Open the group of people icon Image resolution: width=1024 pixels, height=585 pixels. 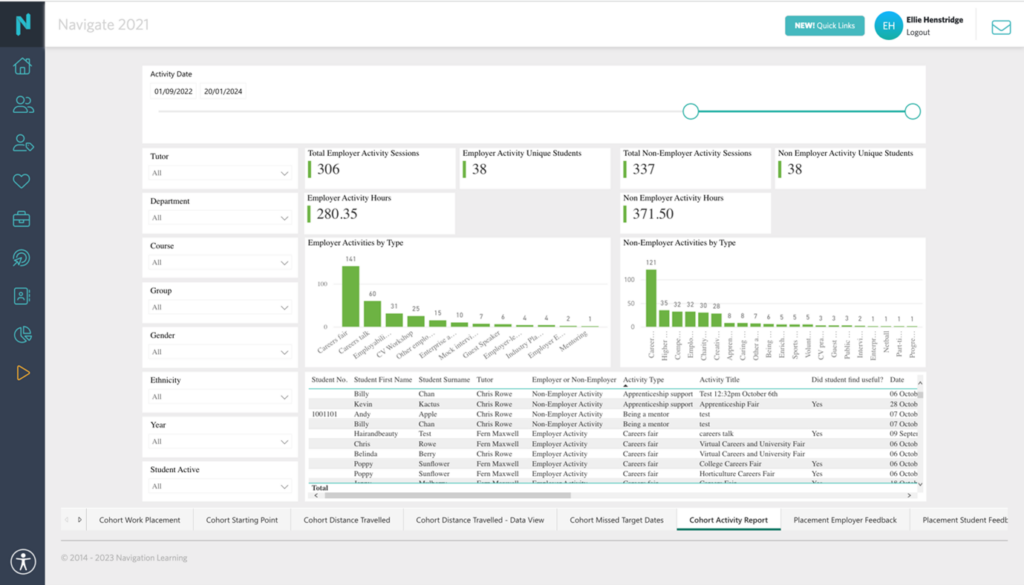(23, 104)
